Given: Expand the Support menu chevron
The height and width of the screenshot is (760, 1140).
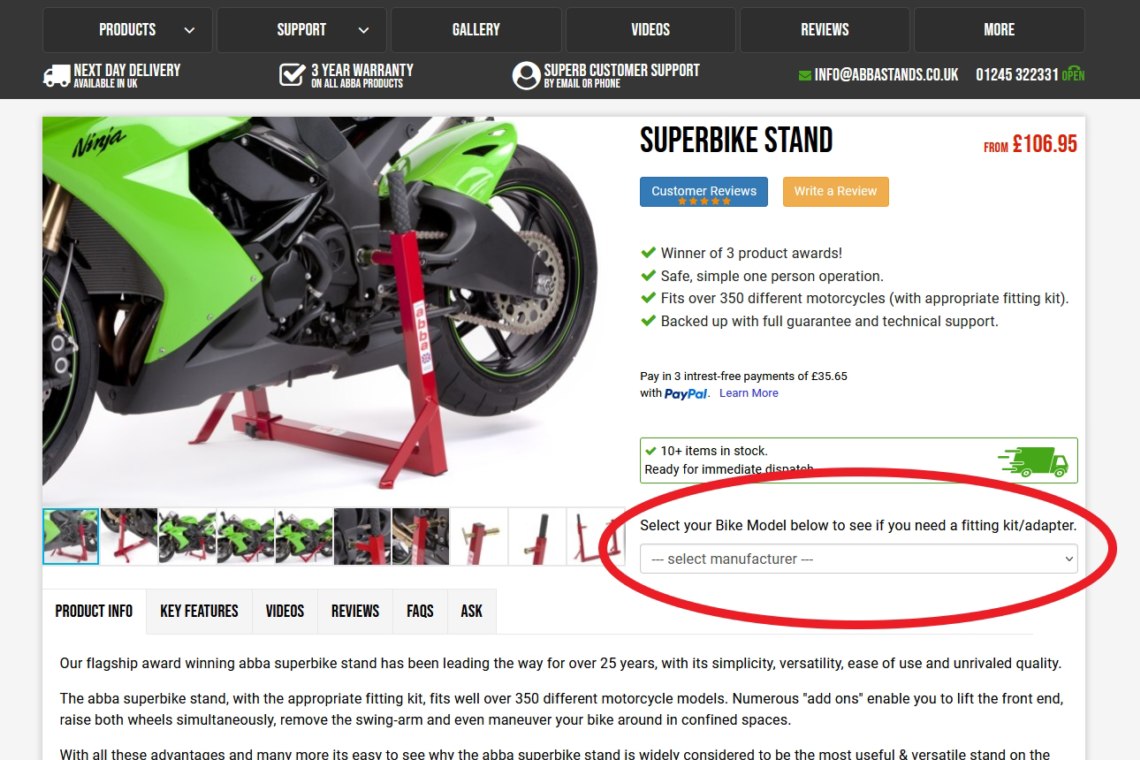Looking at the screenshot, I should point(364,31).
